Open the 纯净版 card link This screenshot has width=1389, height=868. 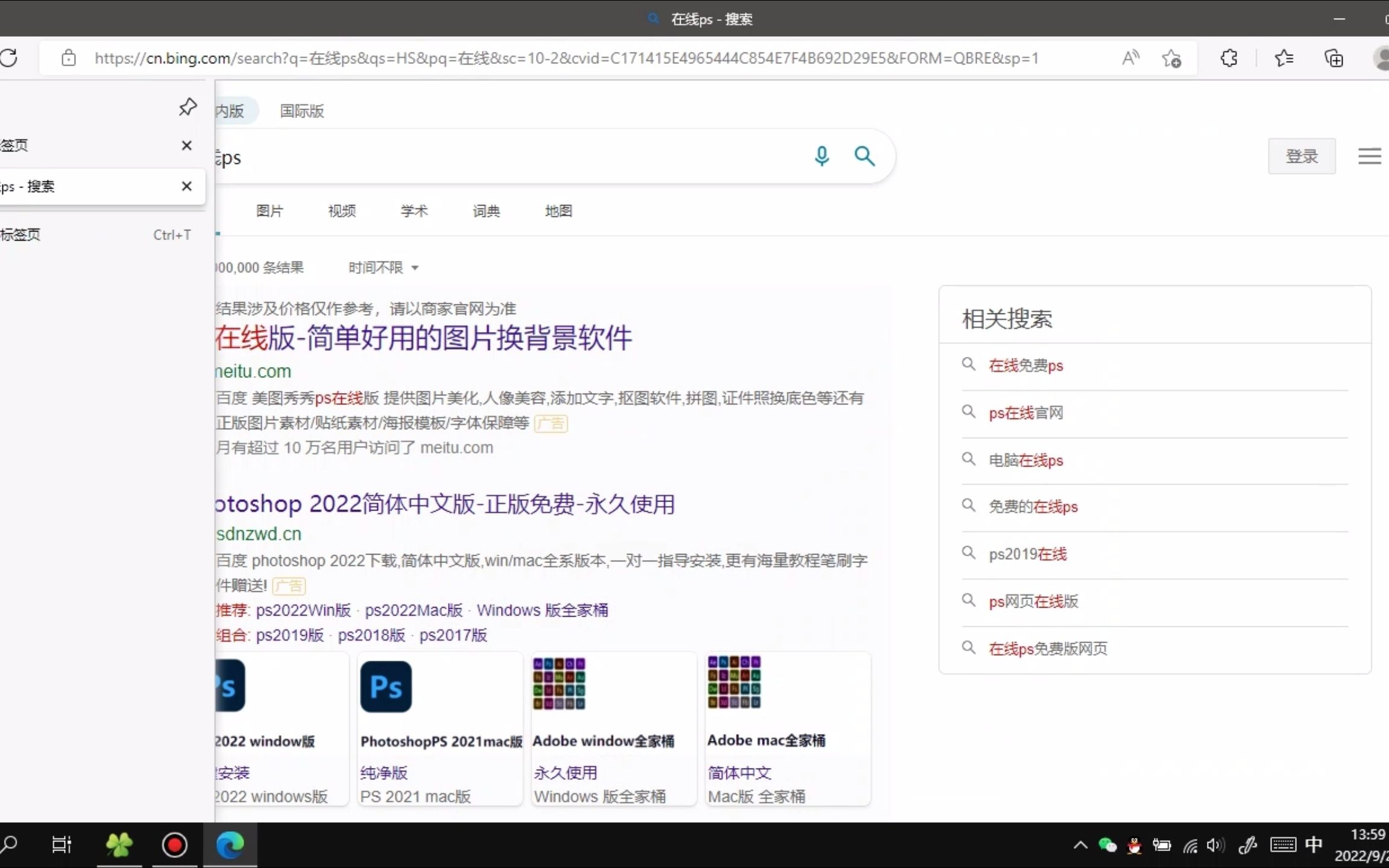point(384,773)
